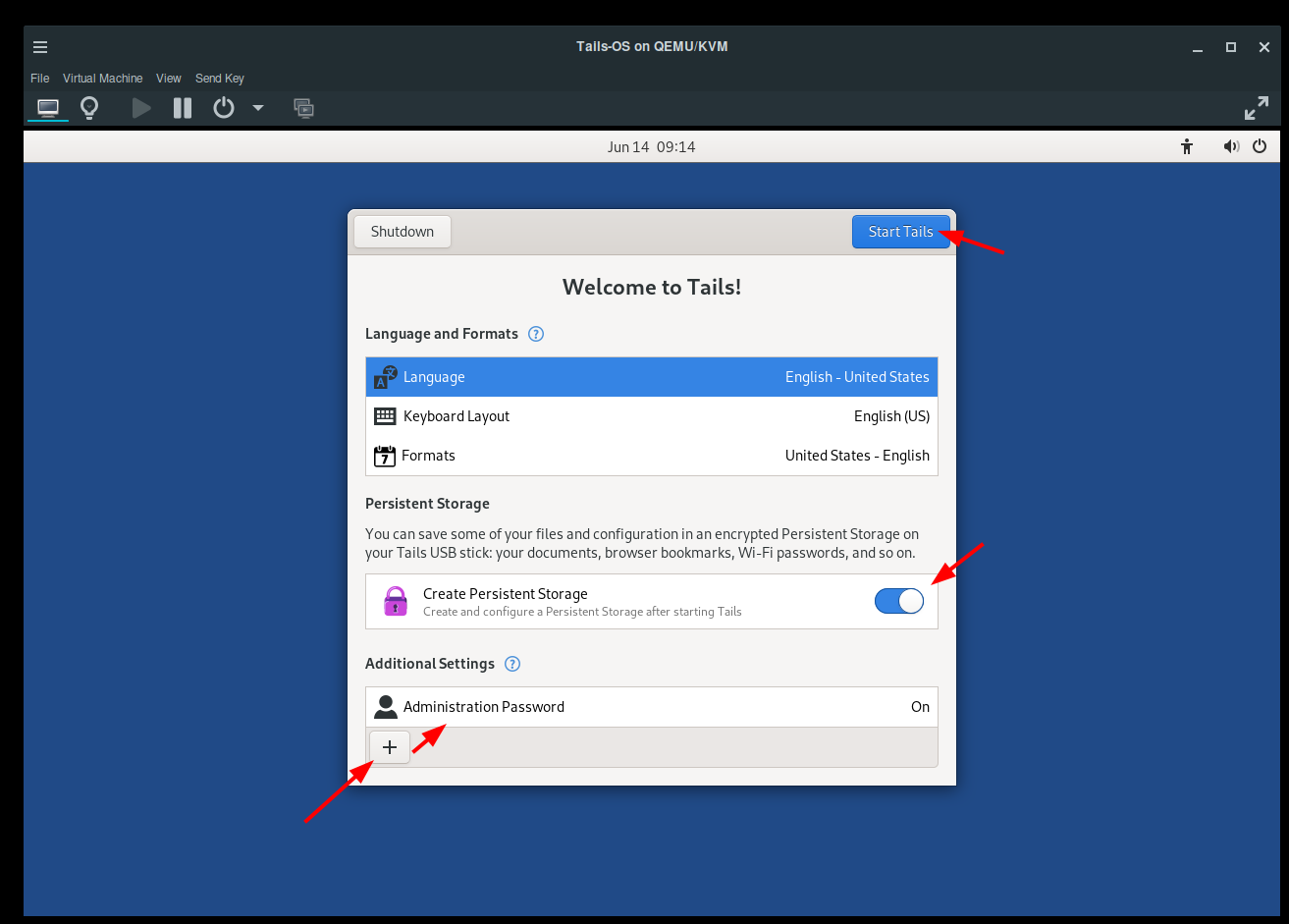Click the person icon beside Administration Password

(x=386, y=707)
